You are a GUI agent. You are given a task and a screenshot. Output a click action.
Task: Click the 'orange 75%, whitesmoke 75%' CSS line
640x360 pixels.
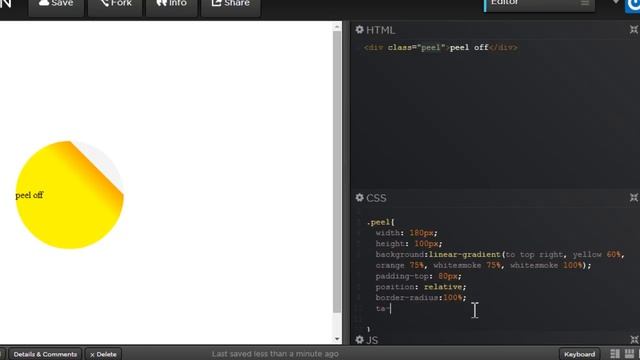[483, 265]
